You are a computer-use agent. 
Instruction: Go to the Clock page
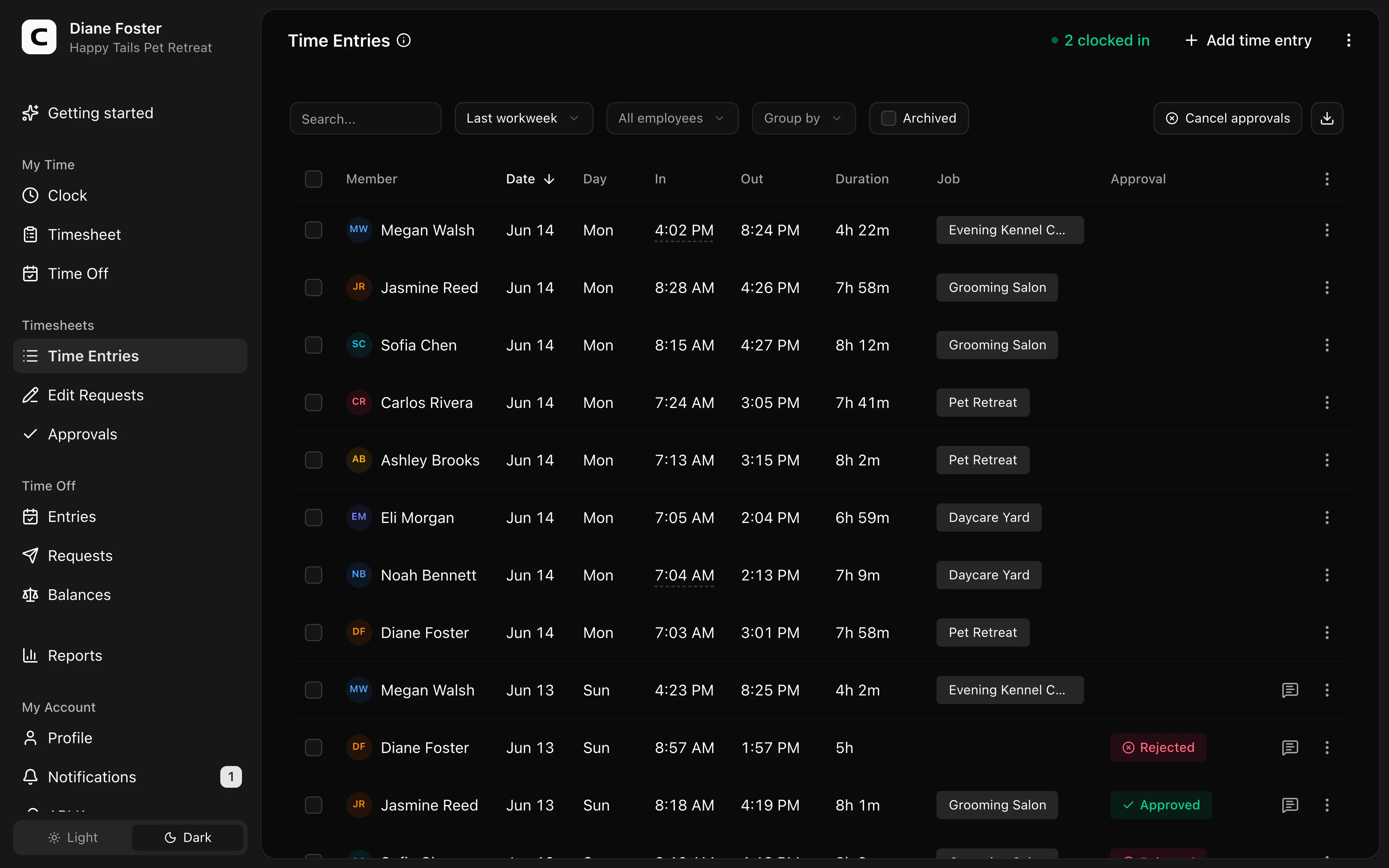click(x=130, y=196)
